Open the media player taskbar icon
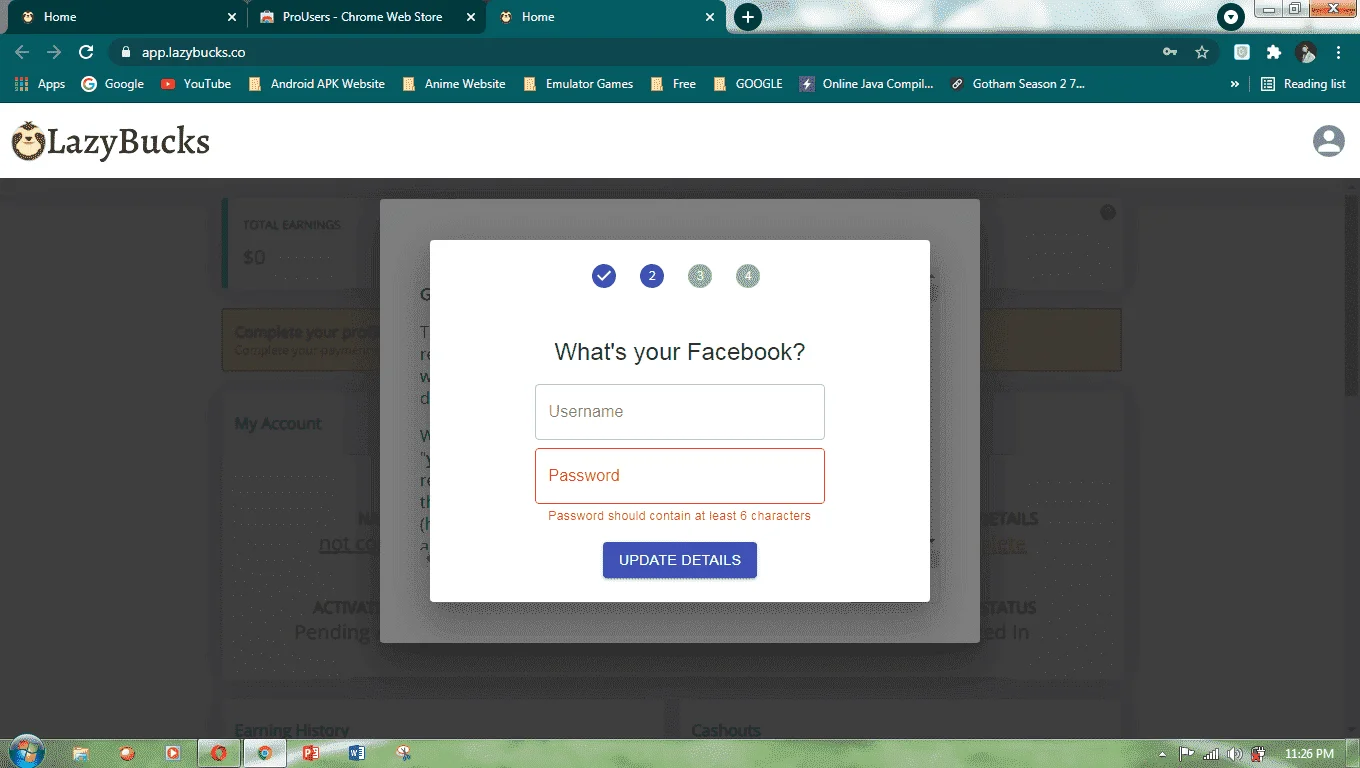The image size is (1360, 768). coord(173,753)
